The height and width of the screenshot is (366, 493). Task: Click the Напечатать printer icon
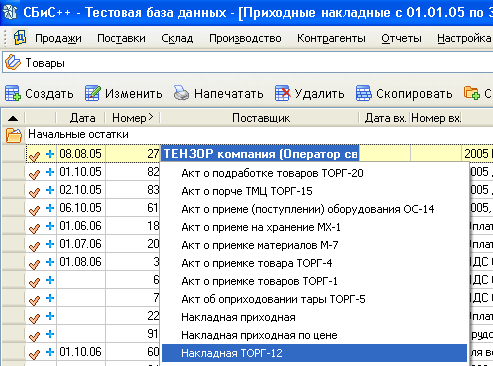[x=181, y=93]
